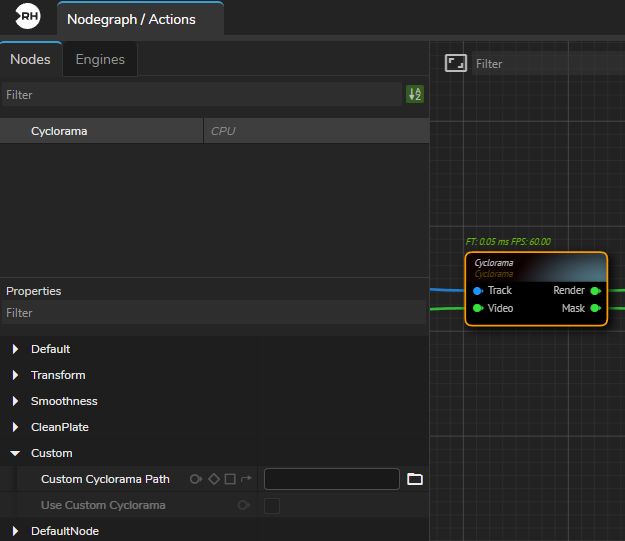The image size is (625, 541).
Task: Click the square icon beside Custom Cyclorama Path
Action: [229, 479]
